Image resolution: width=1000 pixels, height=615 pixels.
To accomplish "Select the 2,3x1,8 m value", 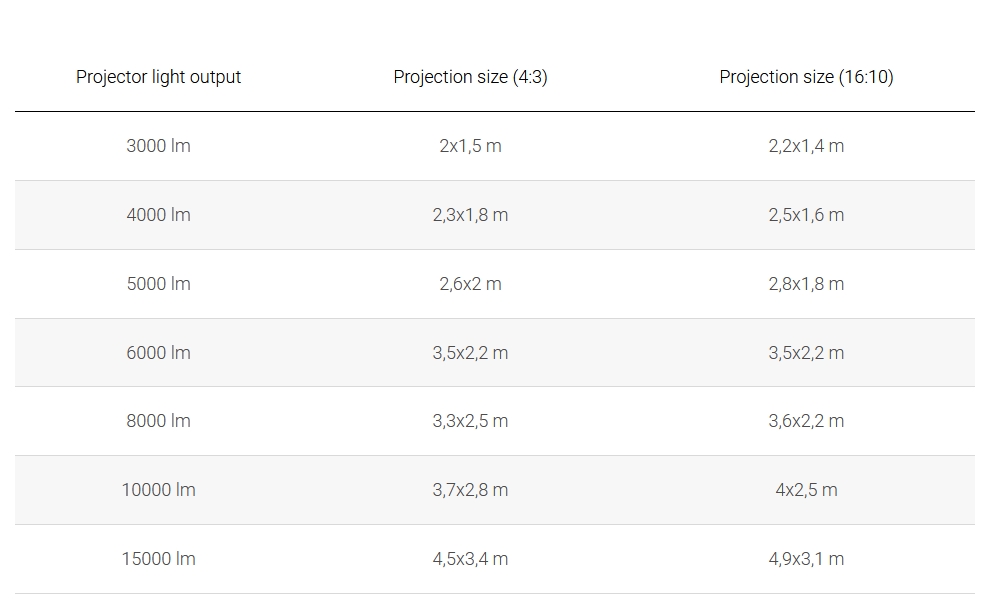I will pyautogui.click(x=470, y=215).
